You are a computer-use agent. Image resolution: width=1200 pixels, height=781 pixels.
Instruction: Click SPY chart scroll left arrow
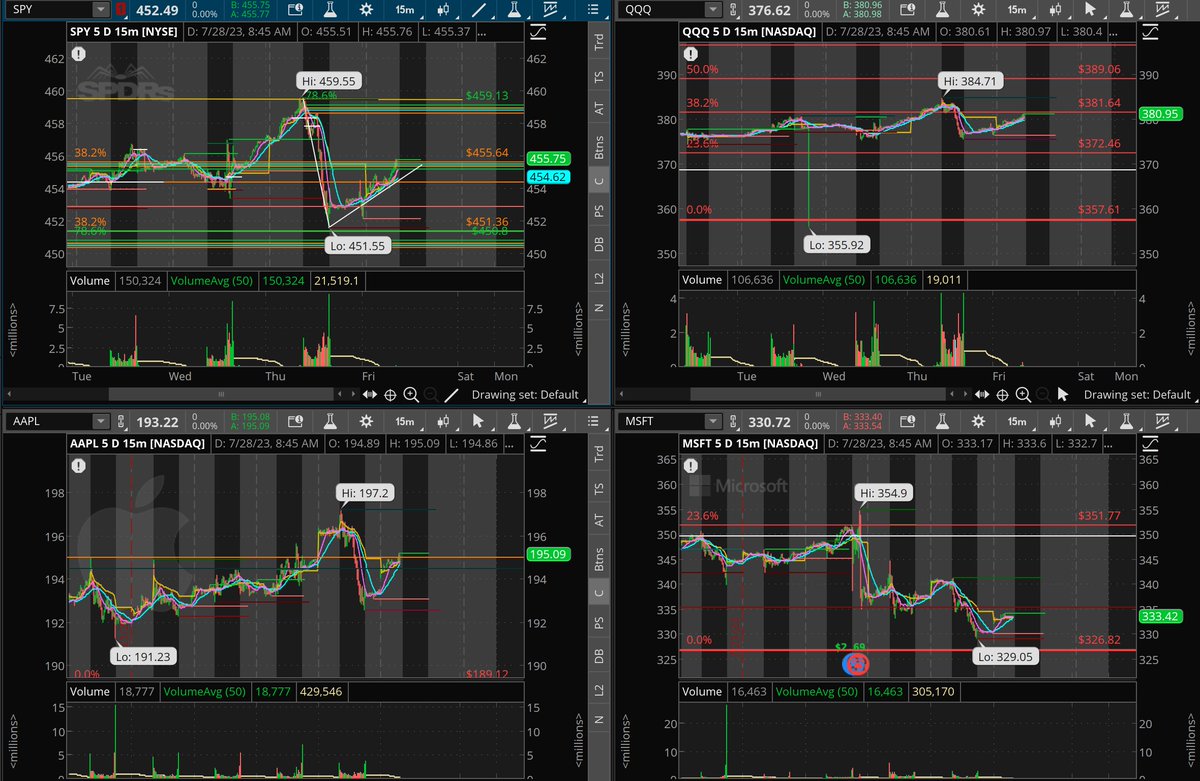click(10, 394)
